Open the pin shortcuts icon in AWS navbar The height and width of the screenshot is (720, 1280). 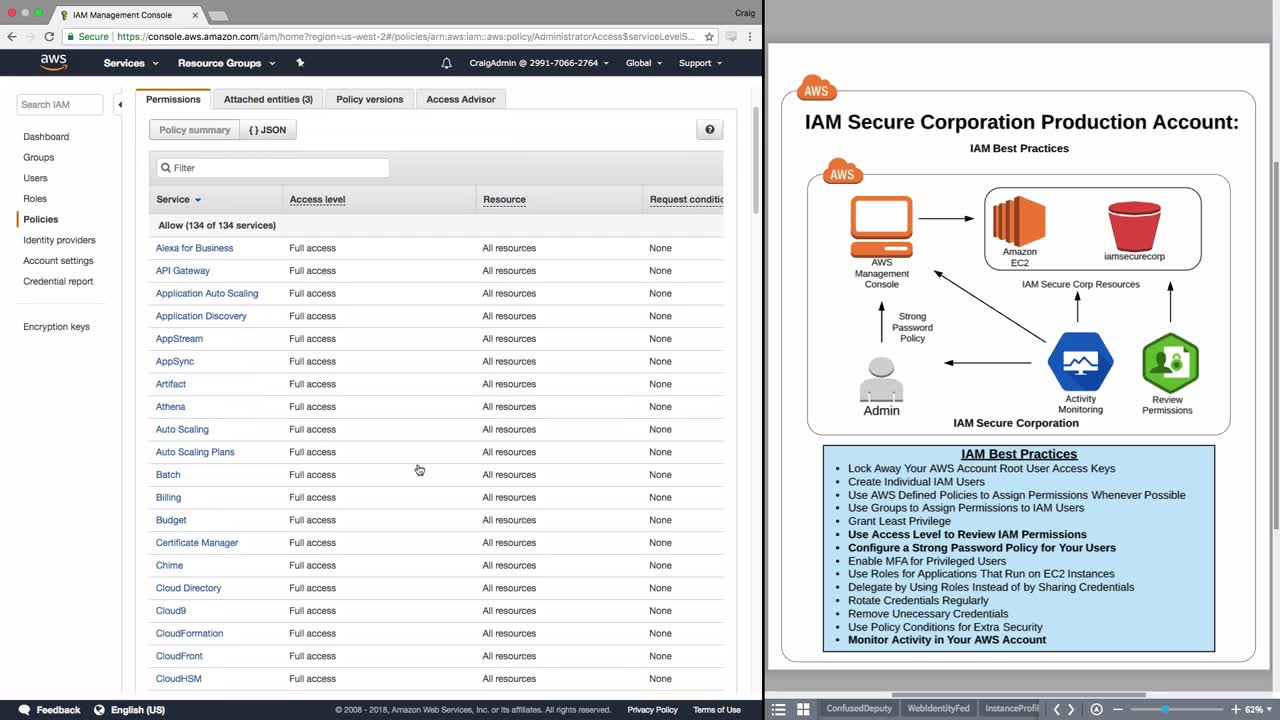click(300, 63)
